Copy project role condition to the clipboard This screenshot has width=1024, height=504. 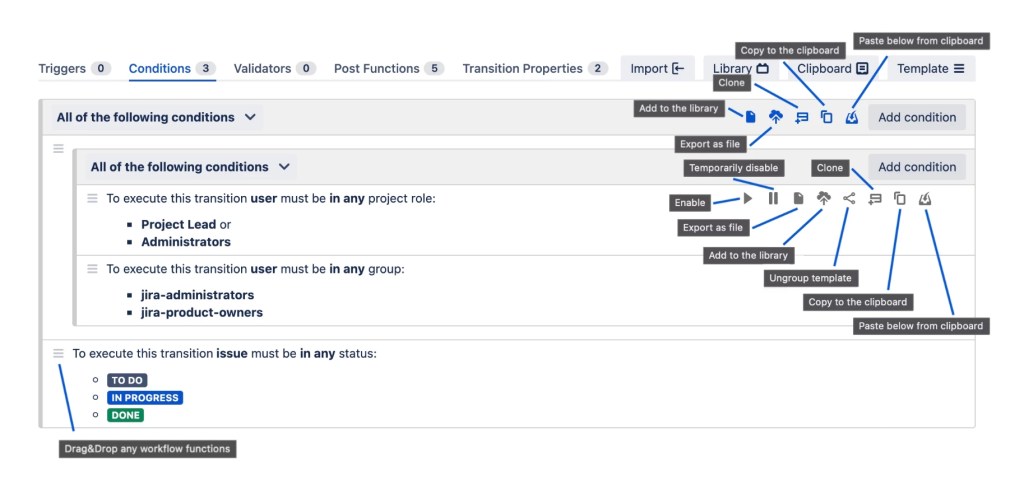[x=900, y=198]
